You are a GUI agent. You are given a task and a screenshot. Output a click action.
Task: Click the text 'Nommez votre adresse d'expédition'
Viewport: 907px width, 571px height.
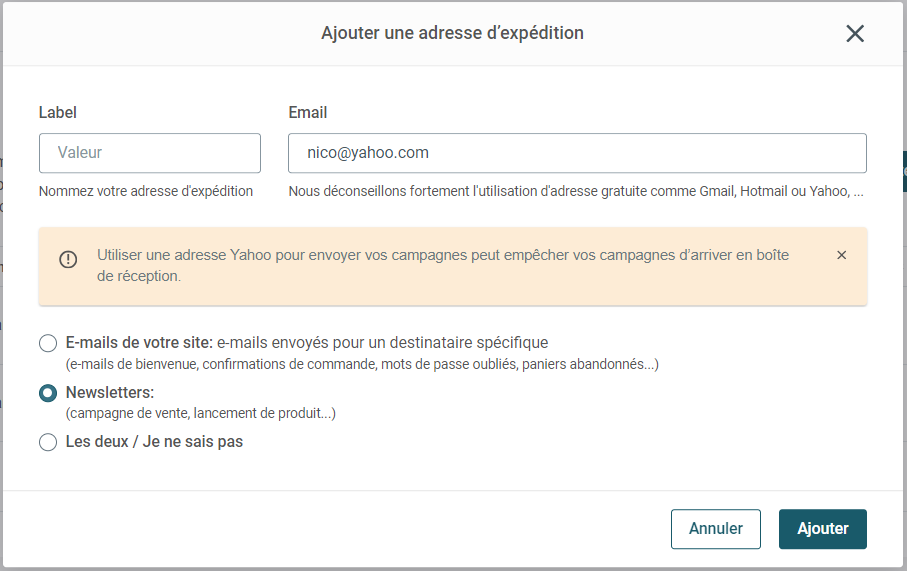pos(146,191)
